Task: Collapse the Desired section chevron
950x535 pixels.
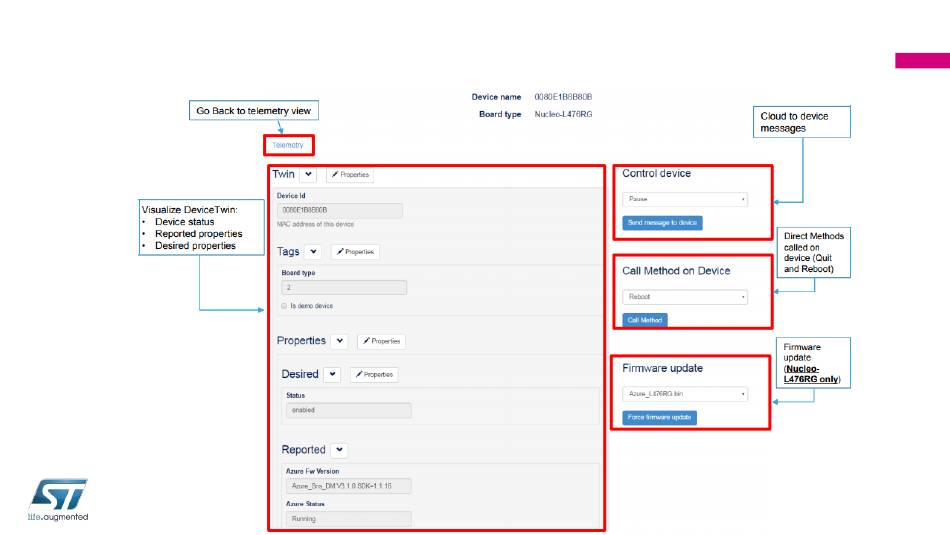Action: (333, 374)
